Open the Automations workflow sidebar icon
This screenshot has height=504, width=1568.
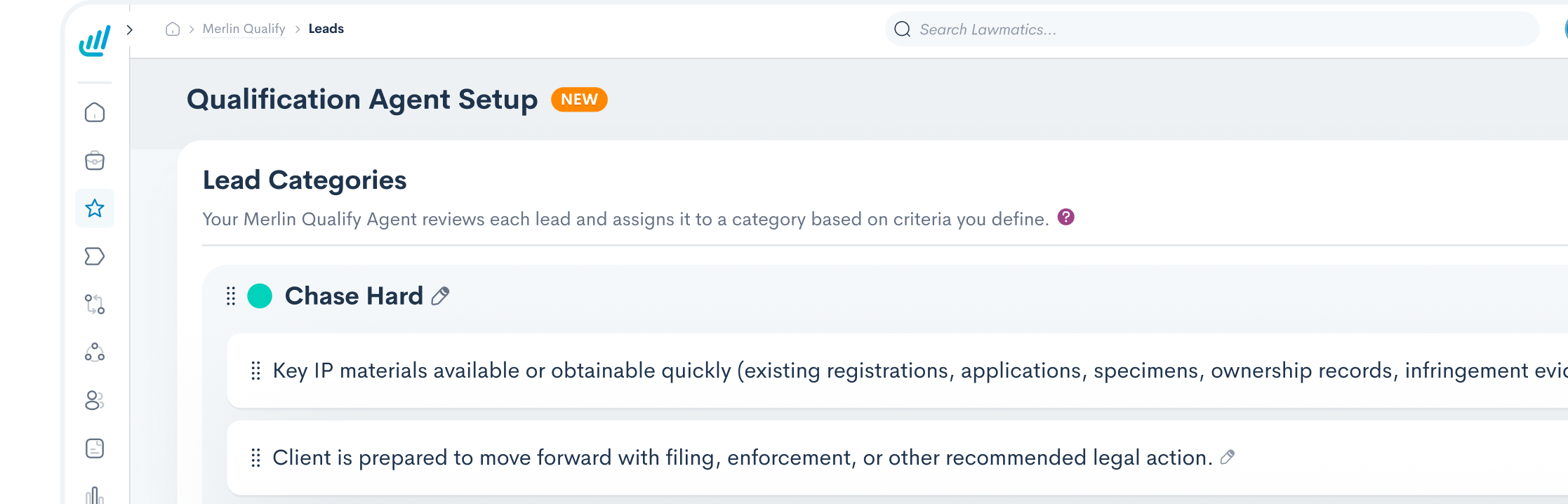click(95, 304)
